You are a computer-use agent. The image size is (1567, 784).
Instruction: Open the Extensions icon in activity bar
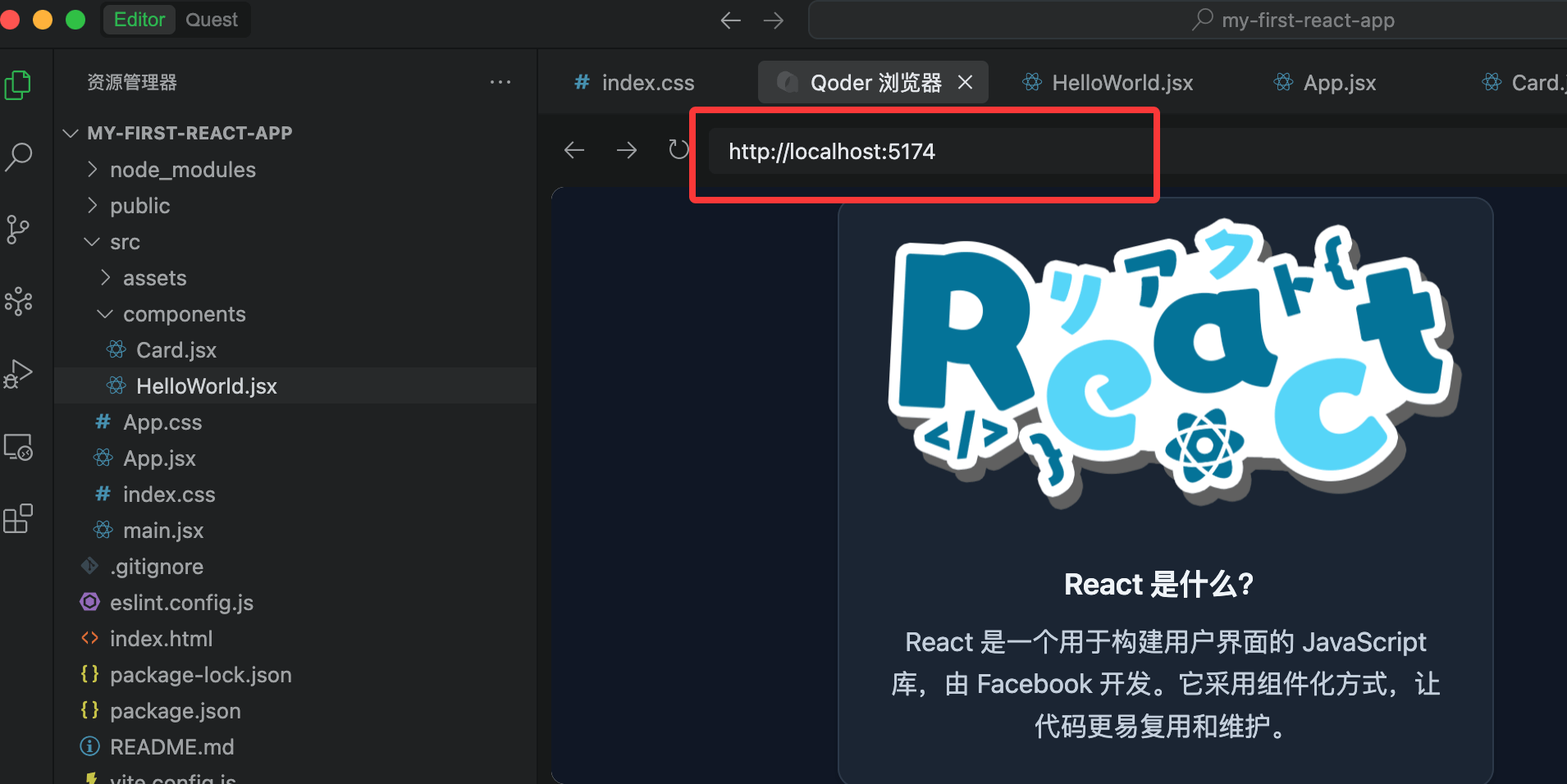point(18,518)
